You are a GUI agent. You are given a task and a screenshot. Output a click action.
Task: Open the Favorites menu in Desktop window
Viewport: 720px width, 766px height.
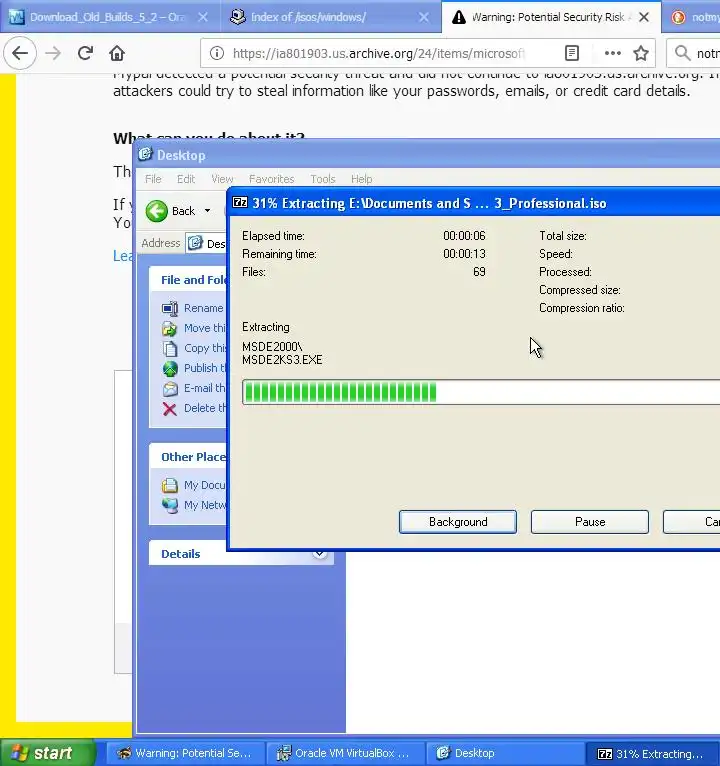tap(272, 179)
